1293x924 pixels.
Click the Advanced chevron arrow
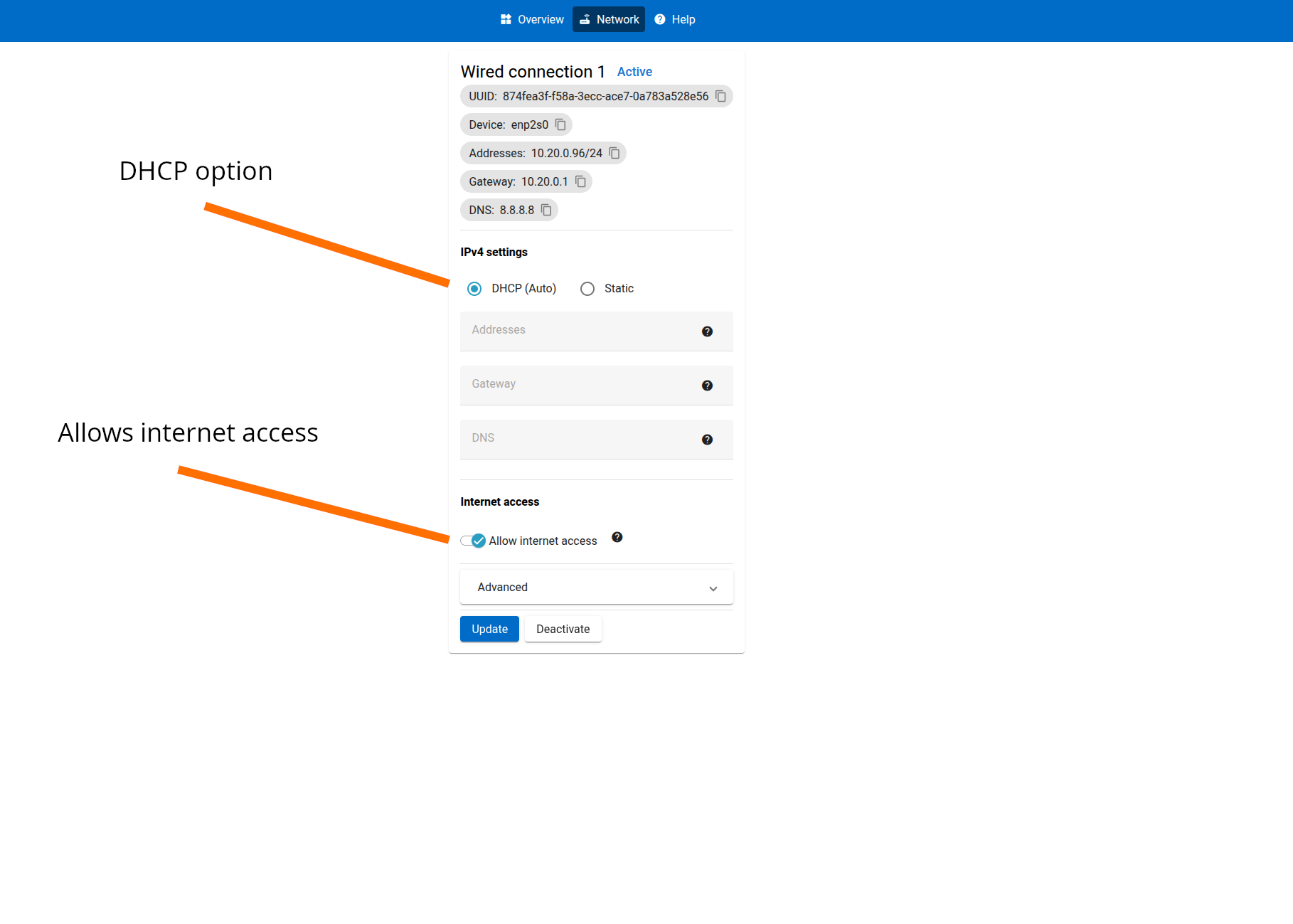coord(713,588)
